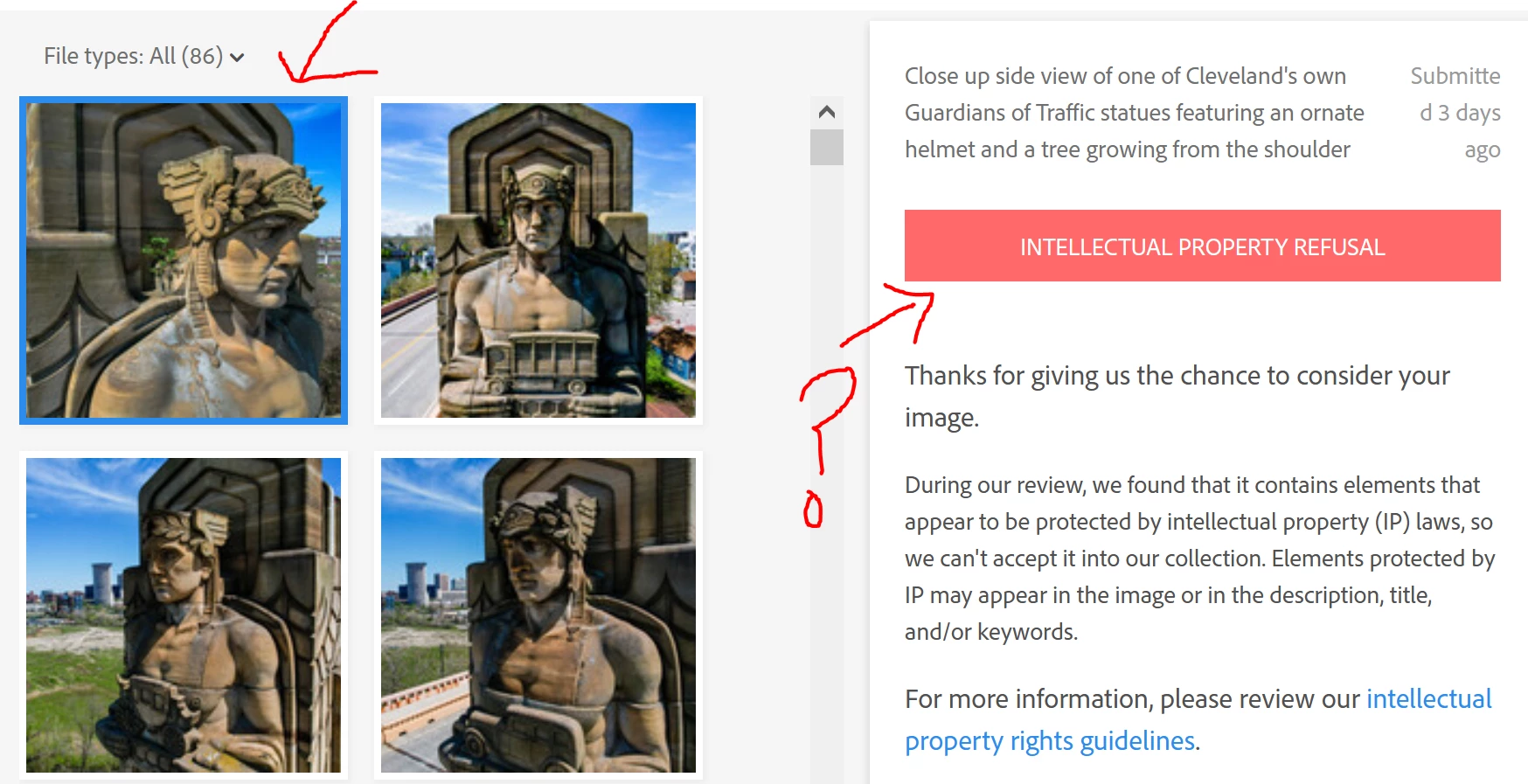Click the chevron next to File types

click(x=237, y=58)
